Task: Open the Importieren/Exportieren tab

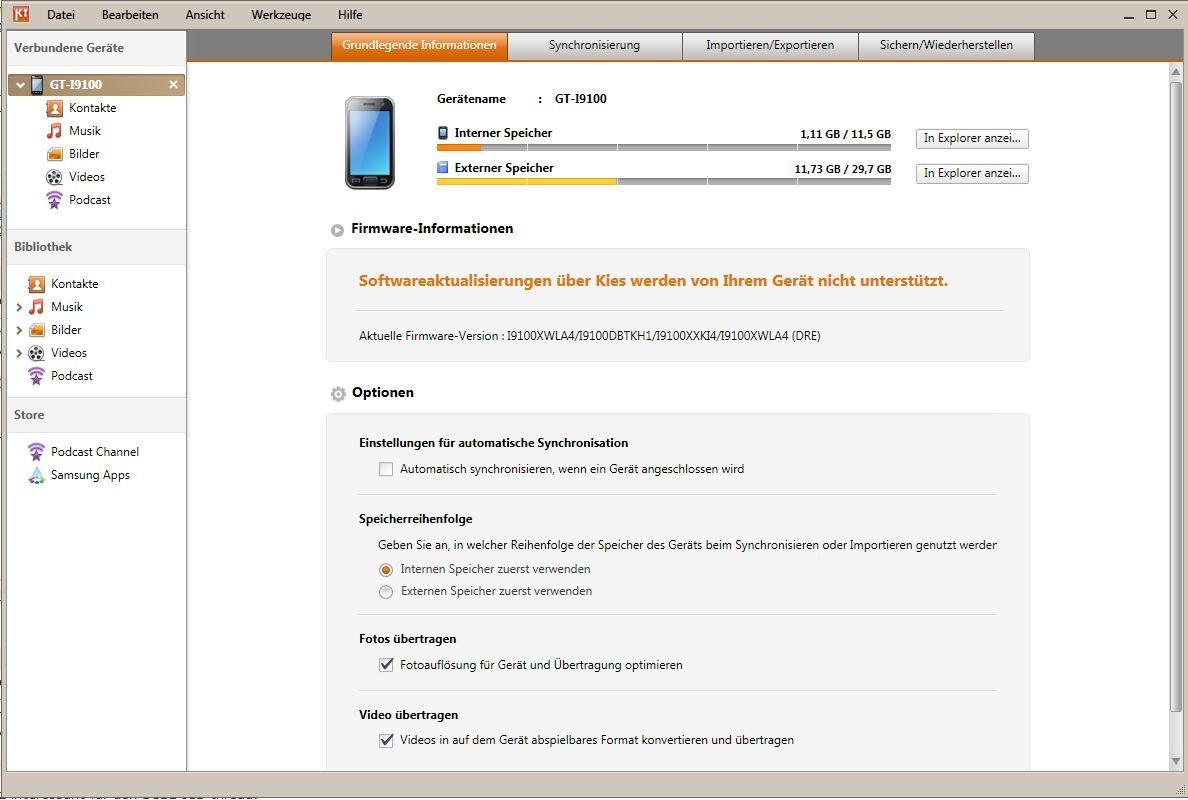Action: point(771,45)
